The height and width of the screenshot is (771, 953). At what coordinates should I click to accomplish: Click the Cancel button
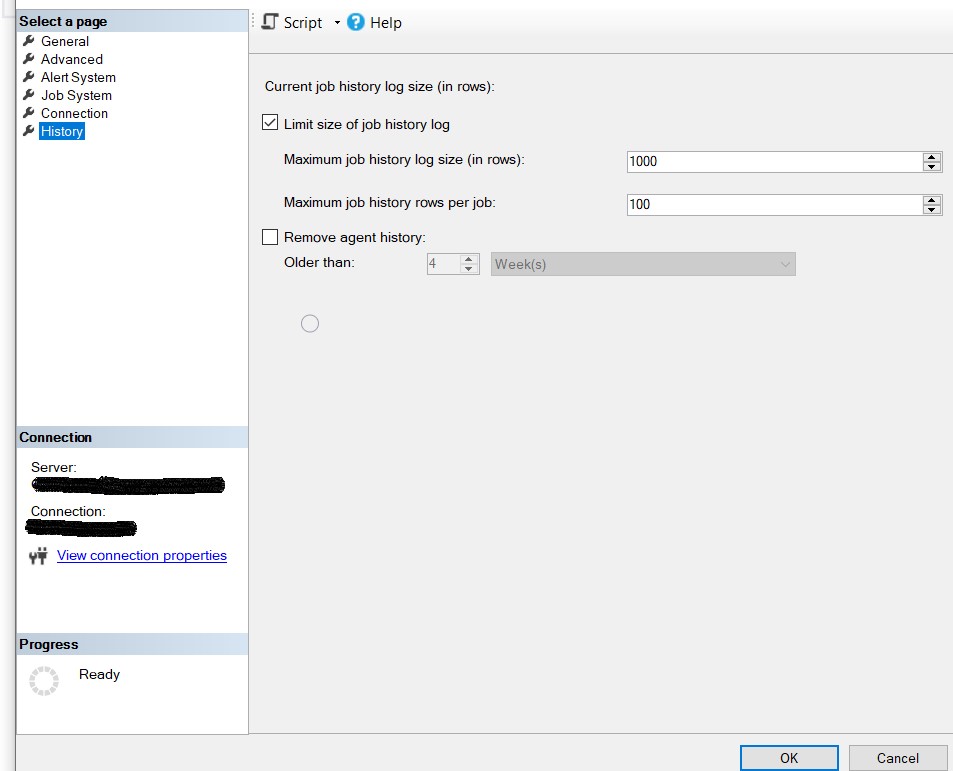897,758
